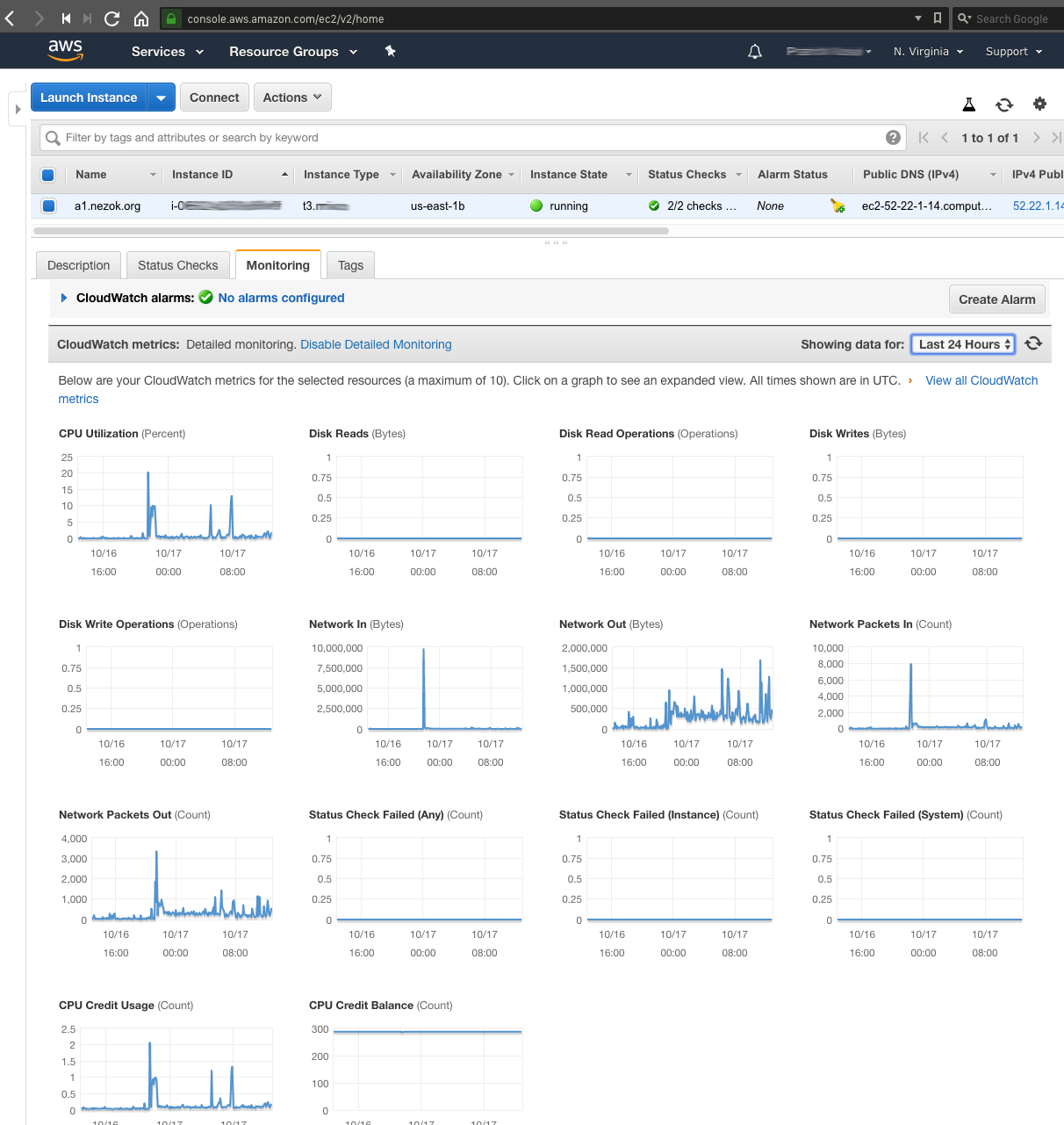Refresh the instances list icon
Viewport: 1064px width, 1125px height.
[x=1004, y=105]
